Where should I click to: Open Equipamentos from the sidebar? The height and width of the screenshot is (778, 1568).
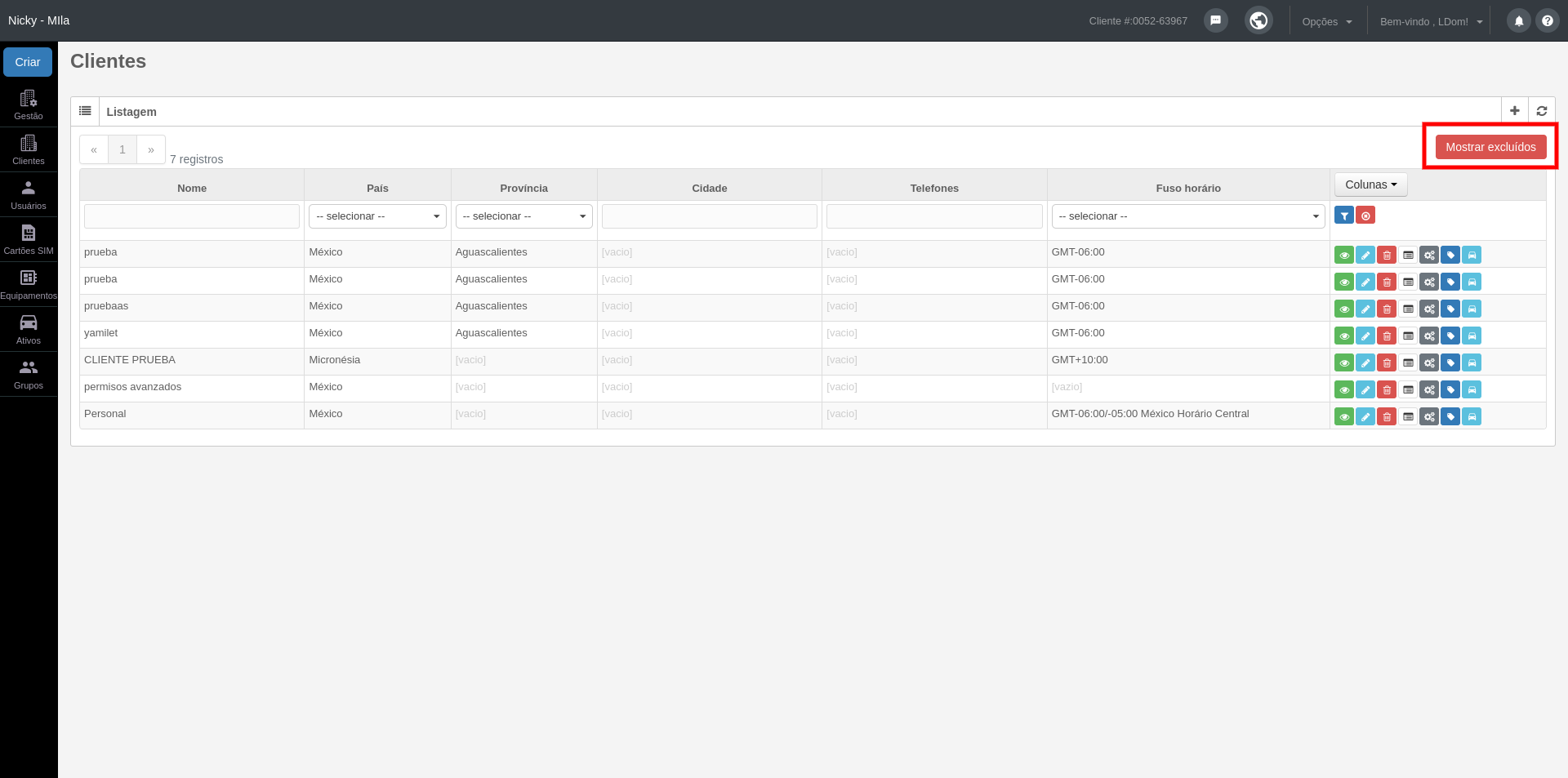29,285
